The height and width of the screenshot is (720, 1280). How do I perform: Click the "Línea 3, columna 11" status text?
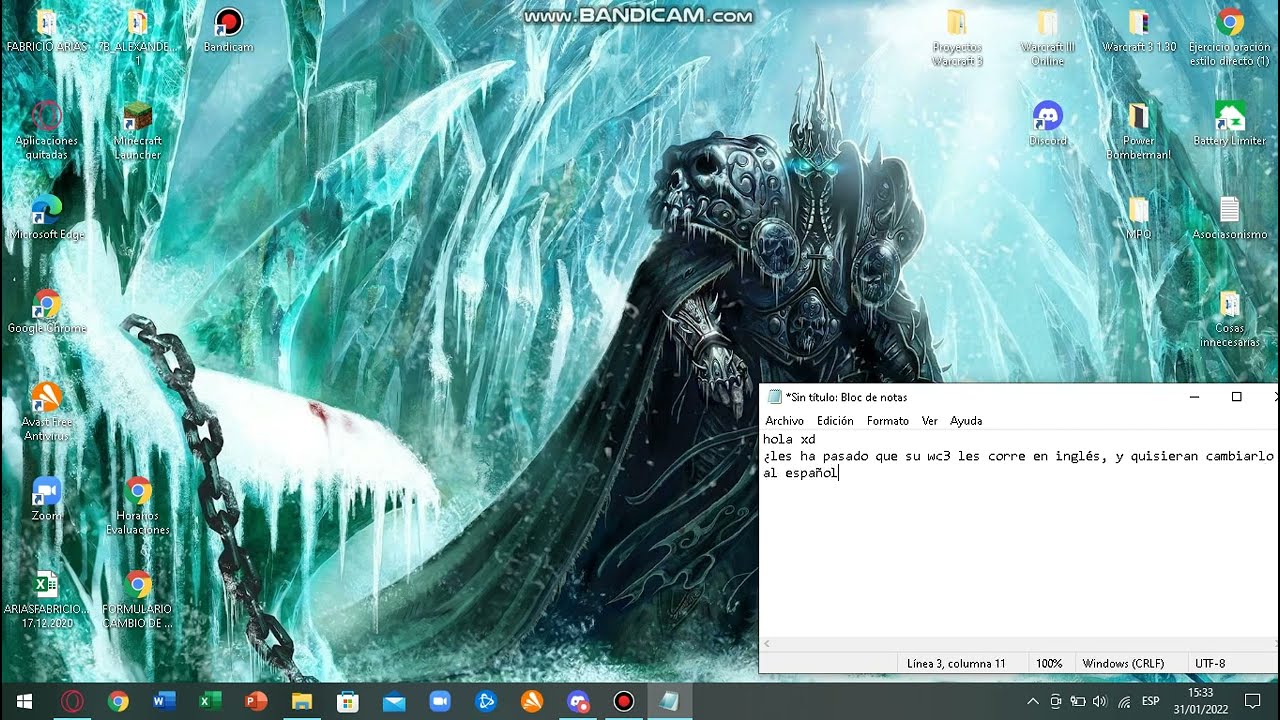(x=956, y=663)
